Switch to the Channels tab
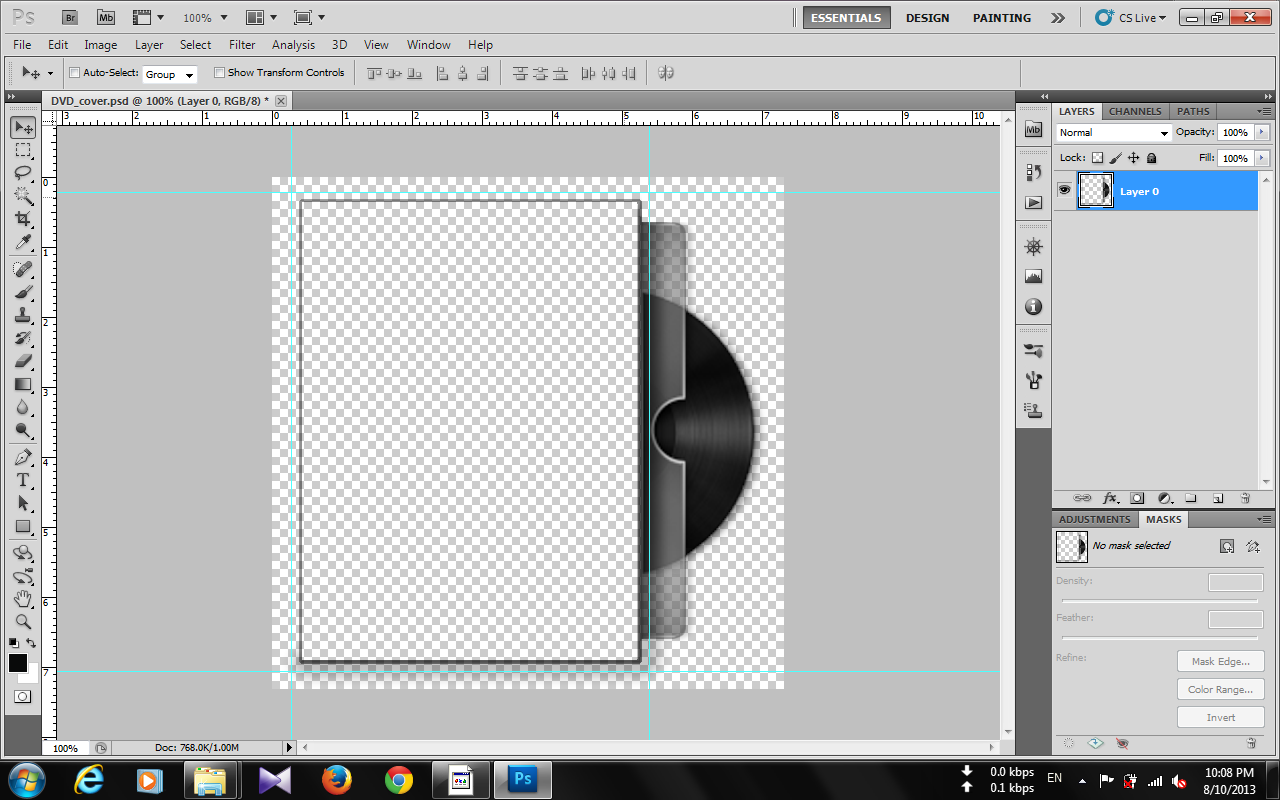Image resolution: width=1280 pixels, height=800 pixels. click(x=1135, y=111)
